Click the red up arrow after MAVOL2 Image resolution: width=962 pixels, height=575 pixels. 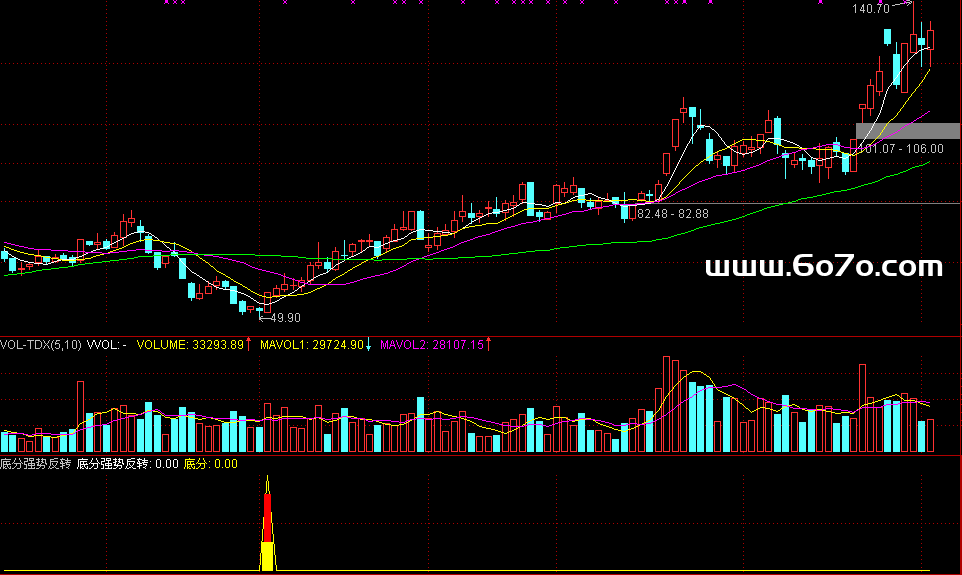[x=489, y=345]
